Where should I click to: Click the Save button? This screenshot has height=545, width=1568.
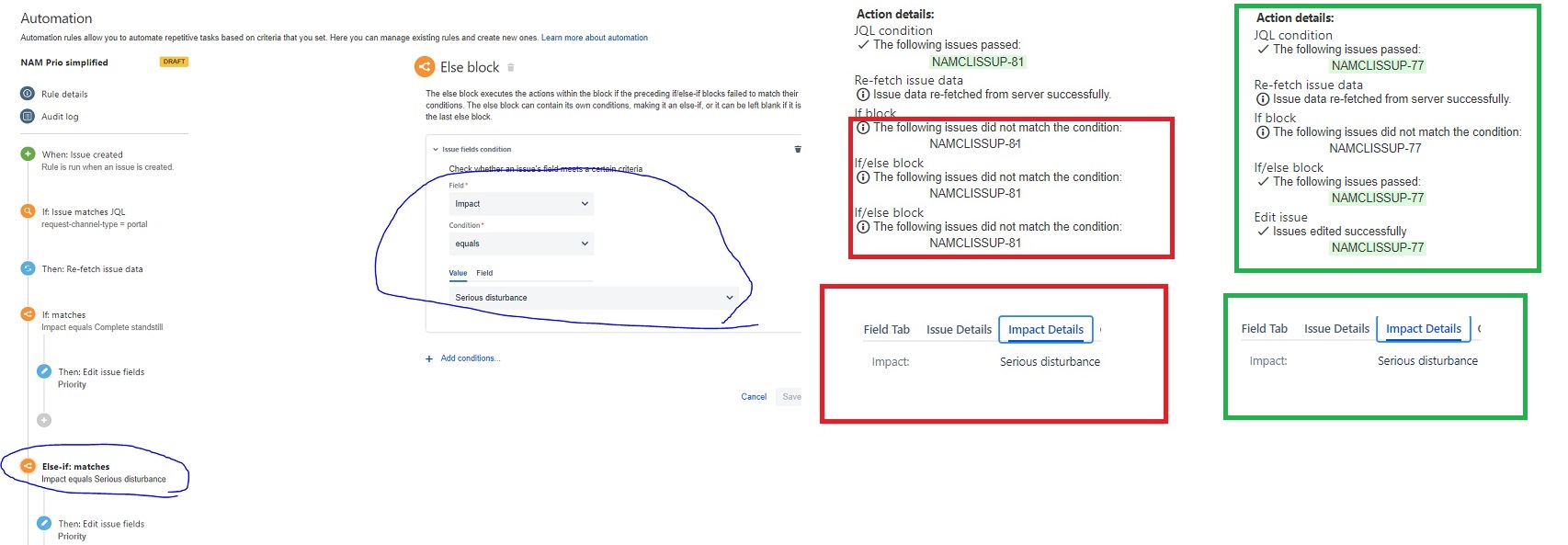[790, 397]
